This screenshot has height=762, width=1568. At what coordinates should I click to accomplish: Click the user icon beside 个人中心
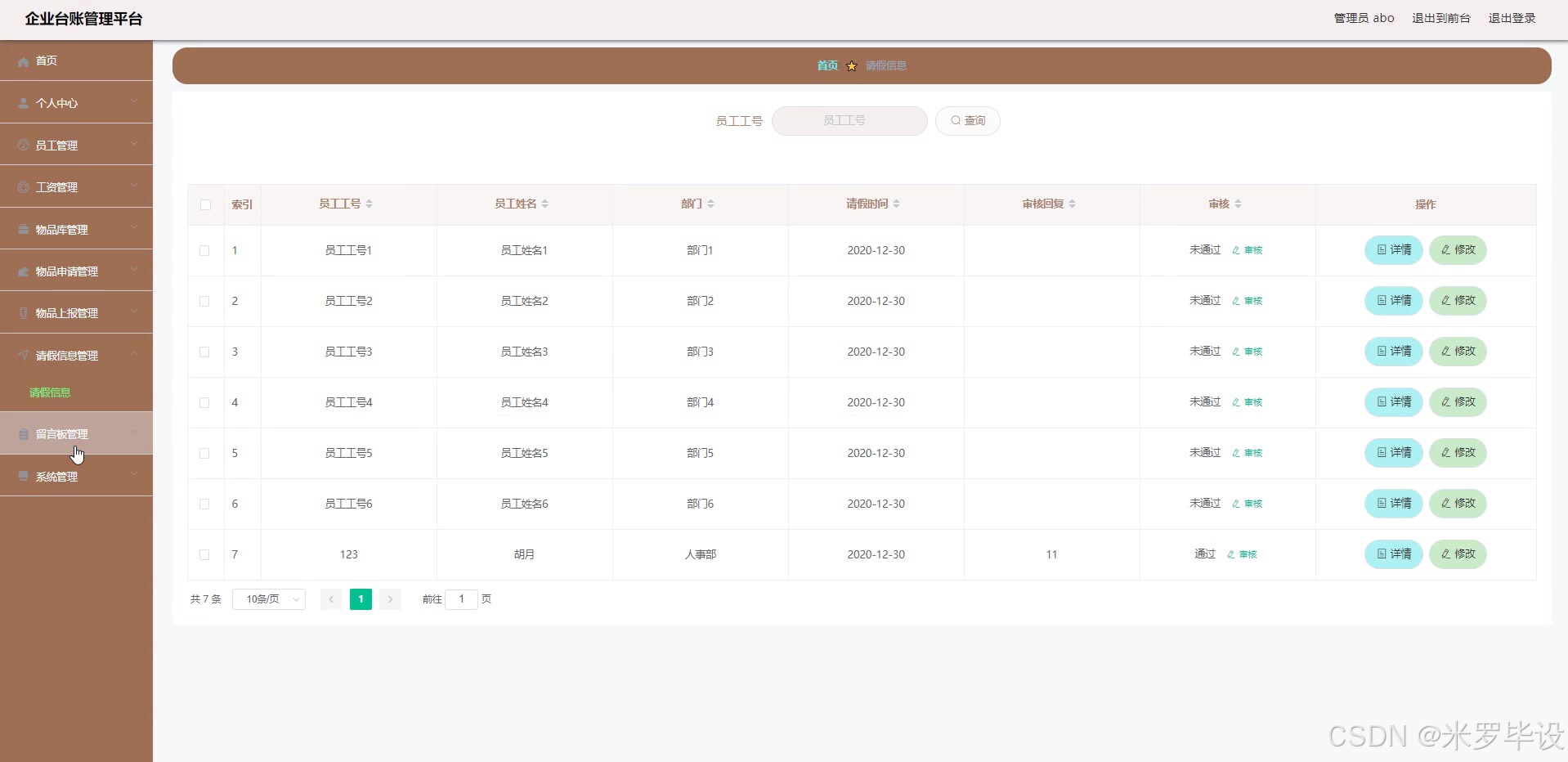[x=24, y=104]
